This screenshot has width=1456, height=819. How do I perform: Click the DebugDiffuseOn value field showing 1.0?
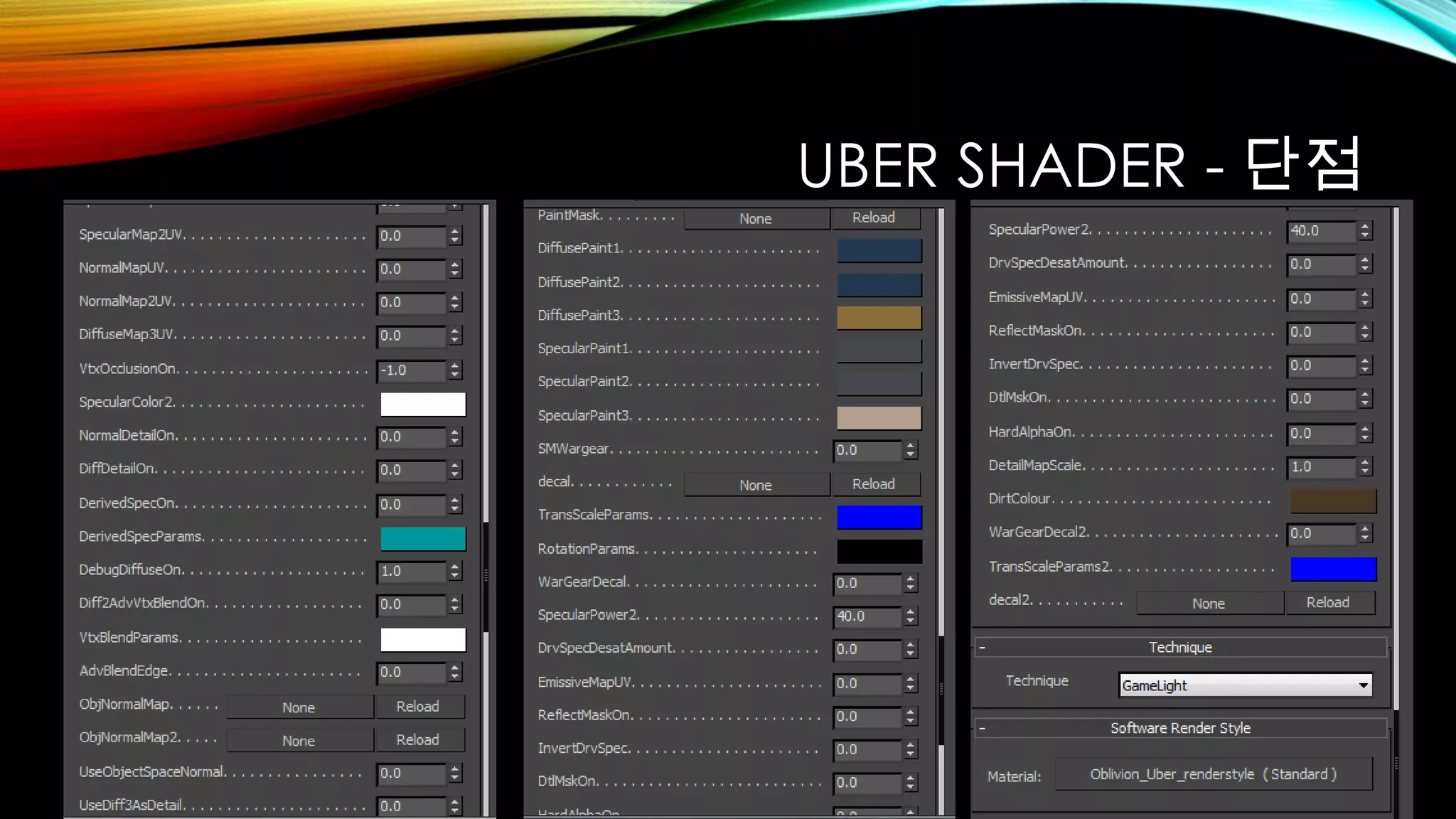412,572
